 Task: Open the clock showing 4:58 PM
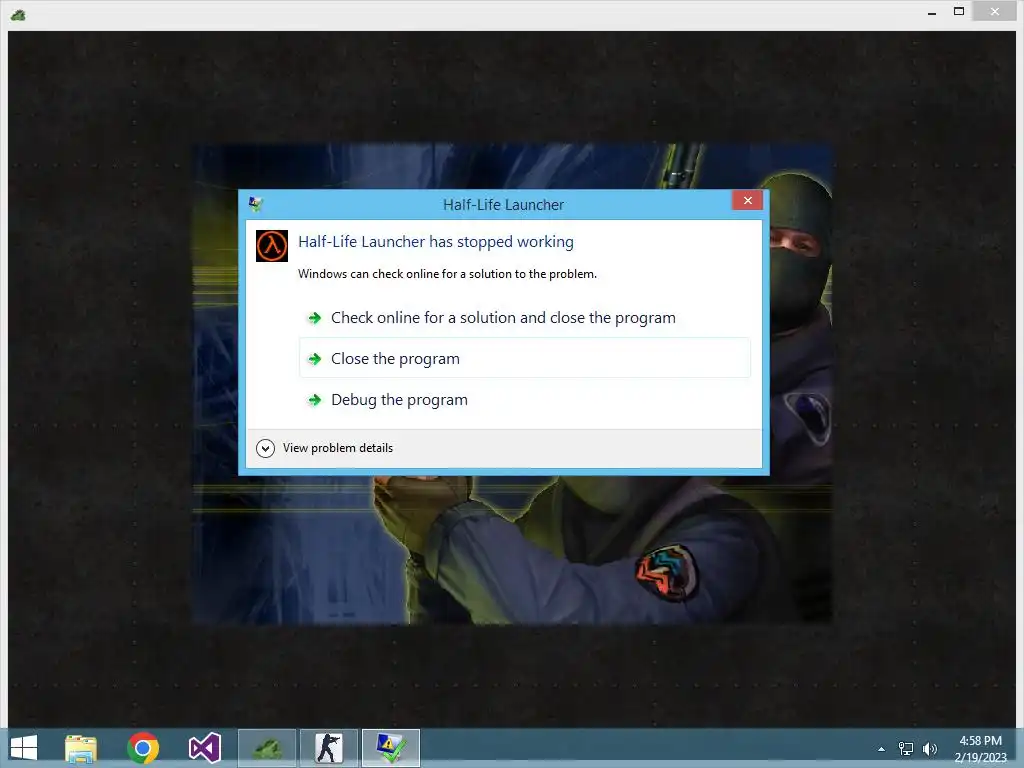(x=980, y=748)
